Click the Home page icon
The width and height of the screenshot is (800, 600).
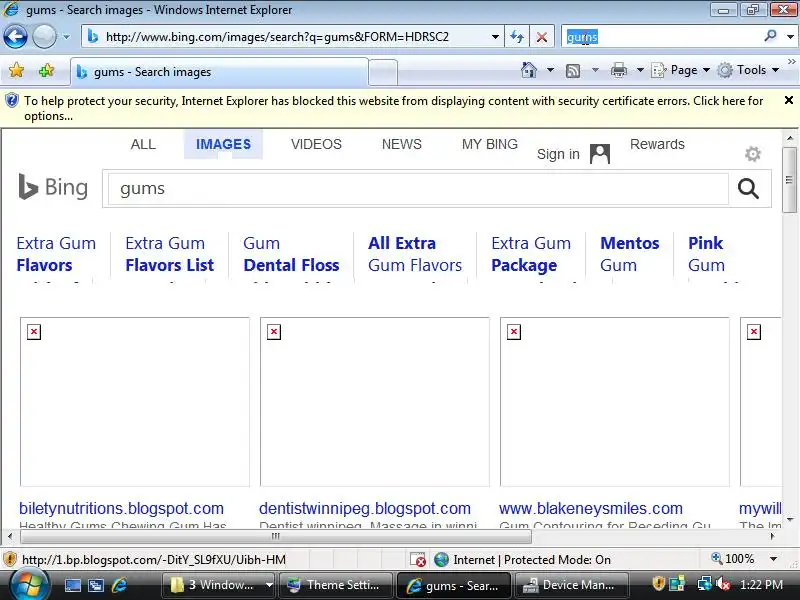pos(529,70)
